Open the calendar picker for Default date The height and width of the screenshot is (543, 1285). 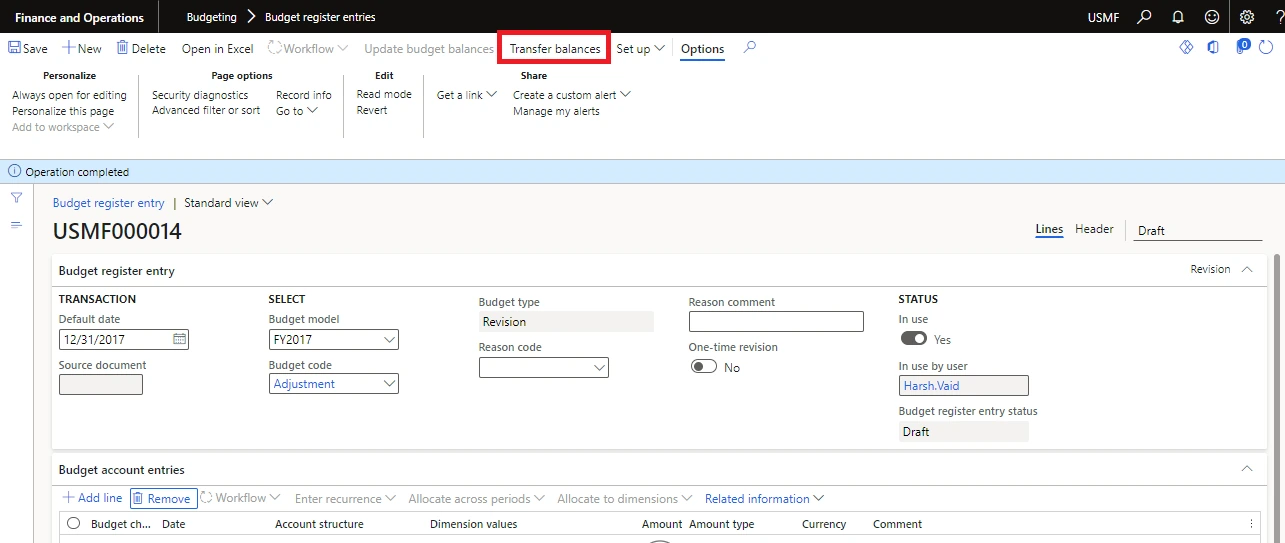tap(179, 339)
